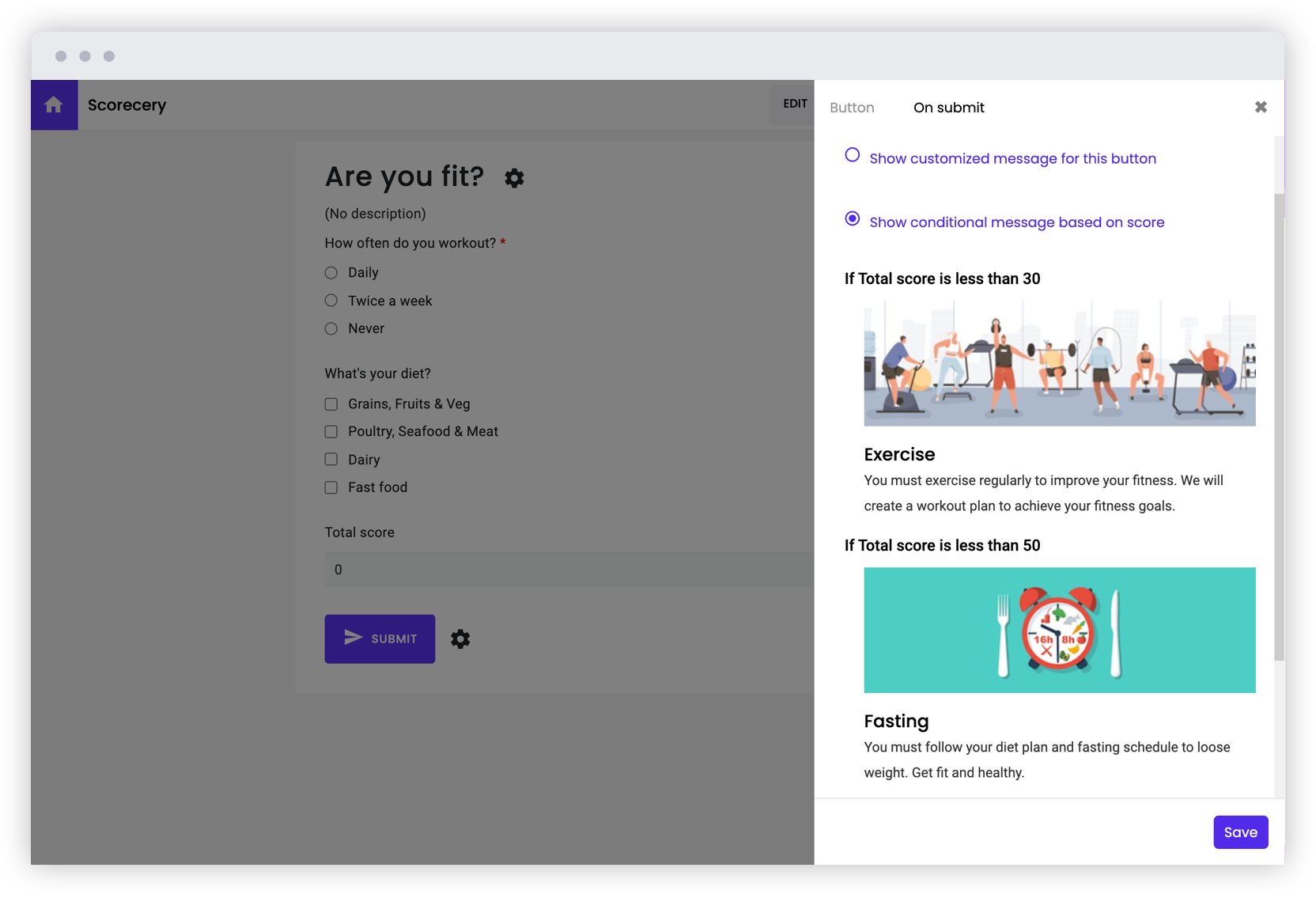Click the EDIT button in the header
The height and width of the screenshot is (898, 1316).
795,104
